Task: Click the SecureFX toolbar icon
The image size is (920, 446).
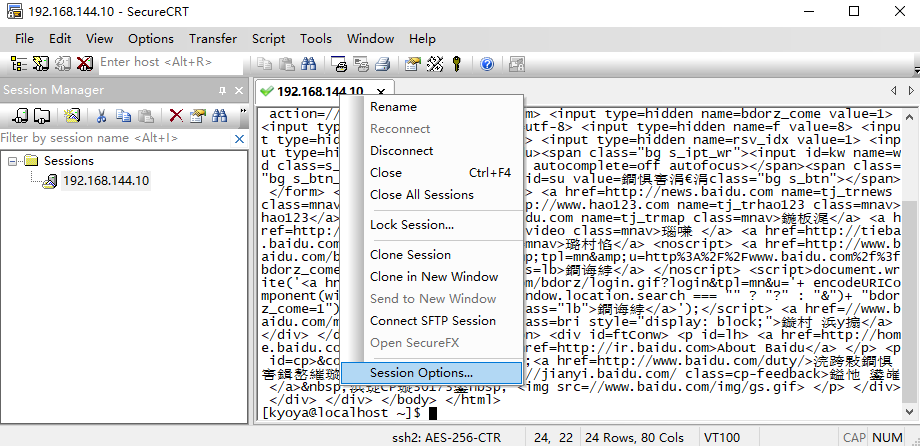Action: click(517, 63)
